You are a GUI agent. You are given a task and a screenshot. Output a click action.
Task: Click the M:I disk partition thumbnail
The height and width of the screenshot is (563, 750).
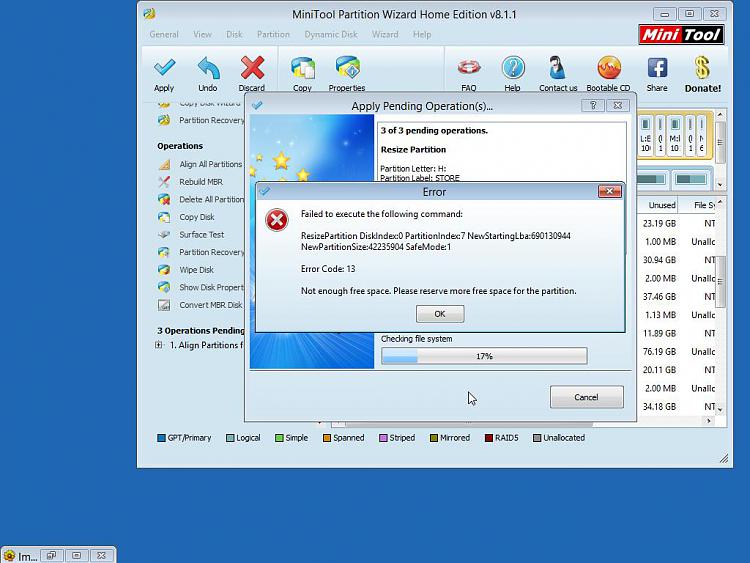(x=674, y=135)
